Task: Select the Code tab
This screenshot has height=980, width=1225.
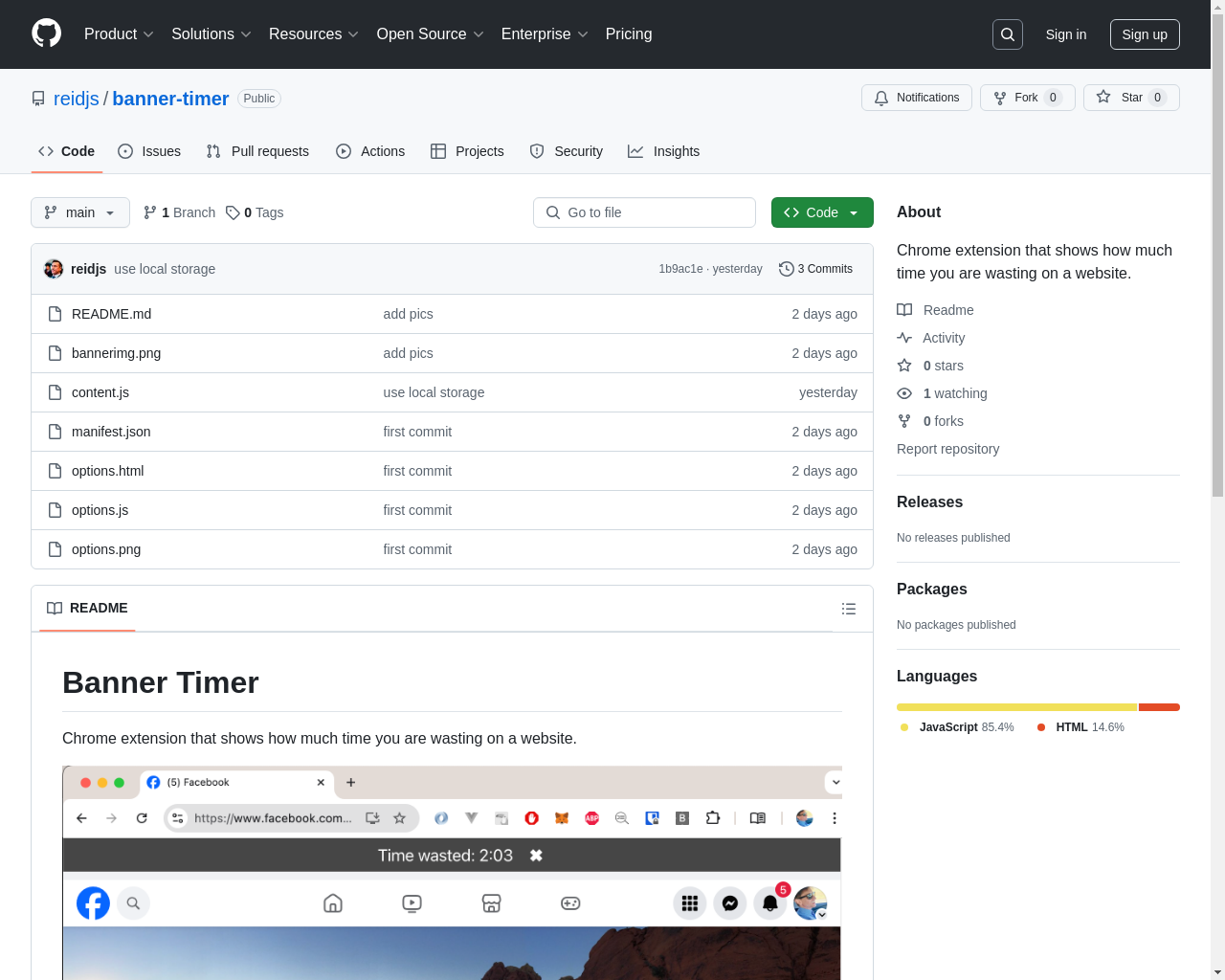Action: 67,151
